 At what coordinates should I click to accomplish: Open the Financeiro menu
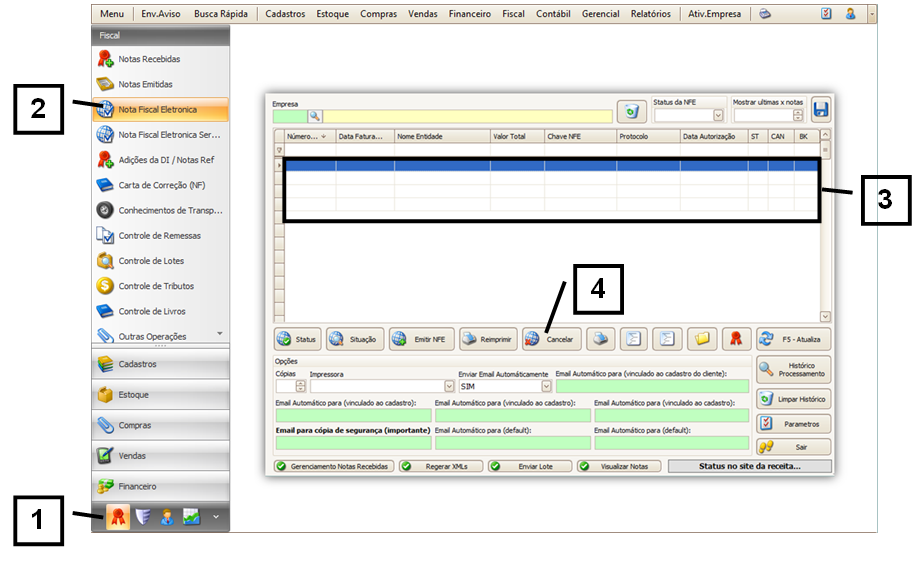tap(469, 14)
